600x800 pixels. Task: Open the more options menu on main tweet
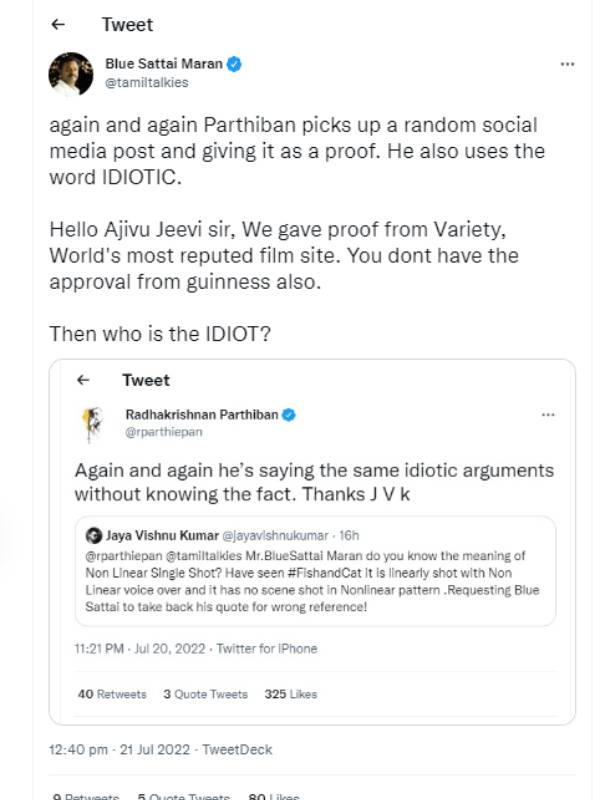(567, 64)
